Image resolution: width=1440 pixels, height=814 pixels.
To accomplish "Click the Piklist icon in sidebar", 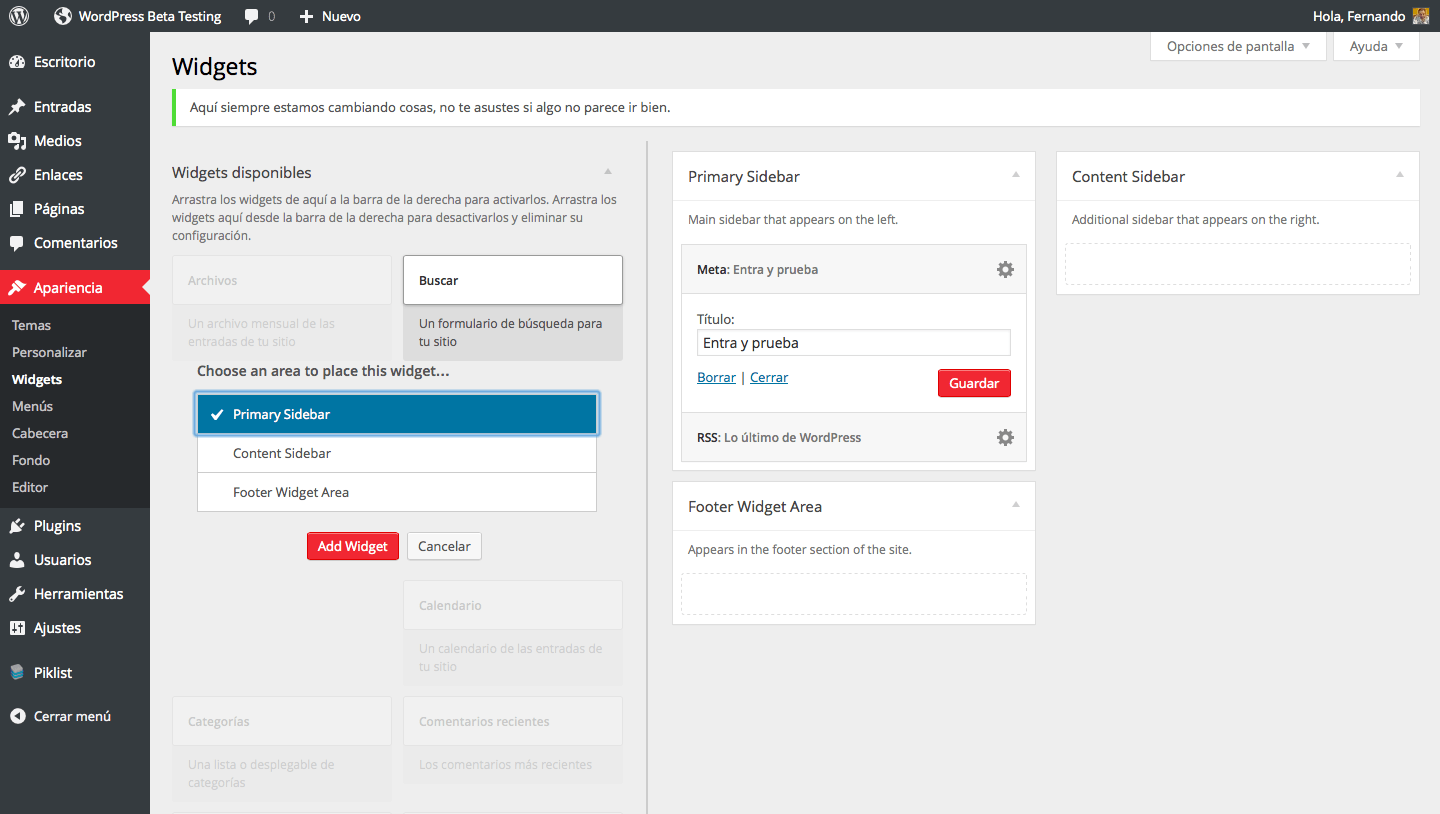I will point(17,673).
